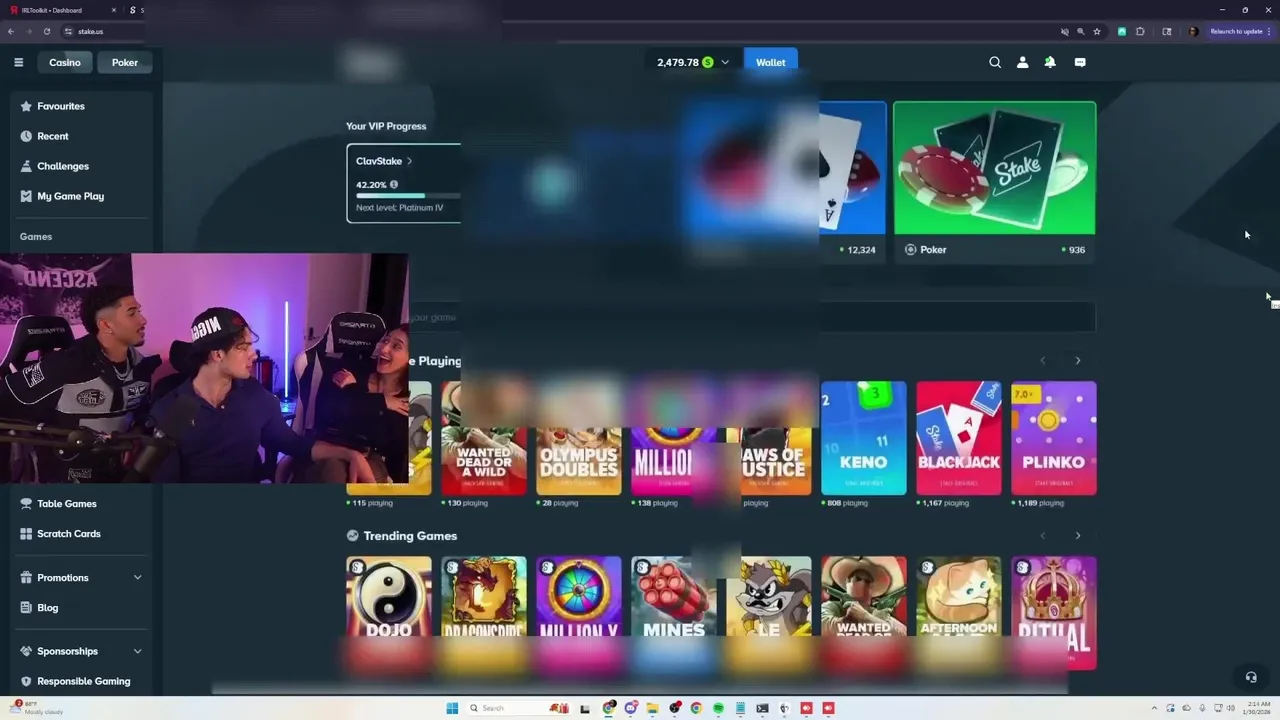This screenshot has height=720, width=1280.
Task: Go to previous Continue Playing games
Action: pyautogui.click(x=1042, y=361)
